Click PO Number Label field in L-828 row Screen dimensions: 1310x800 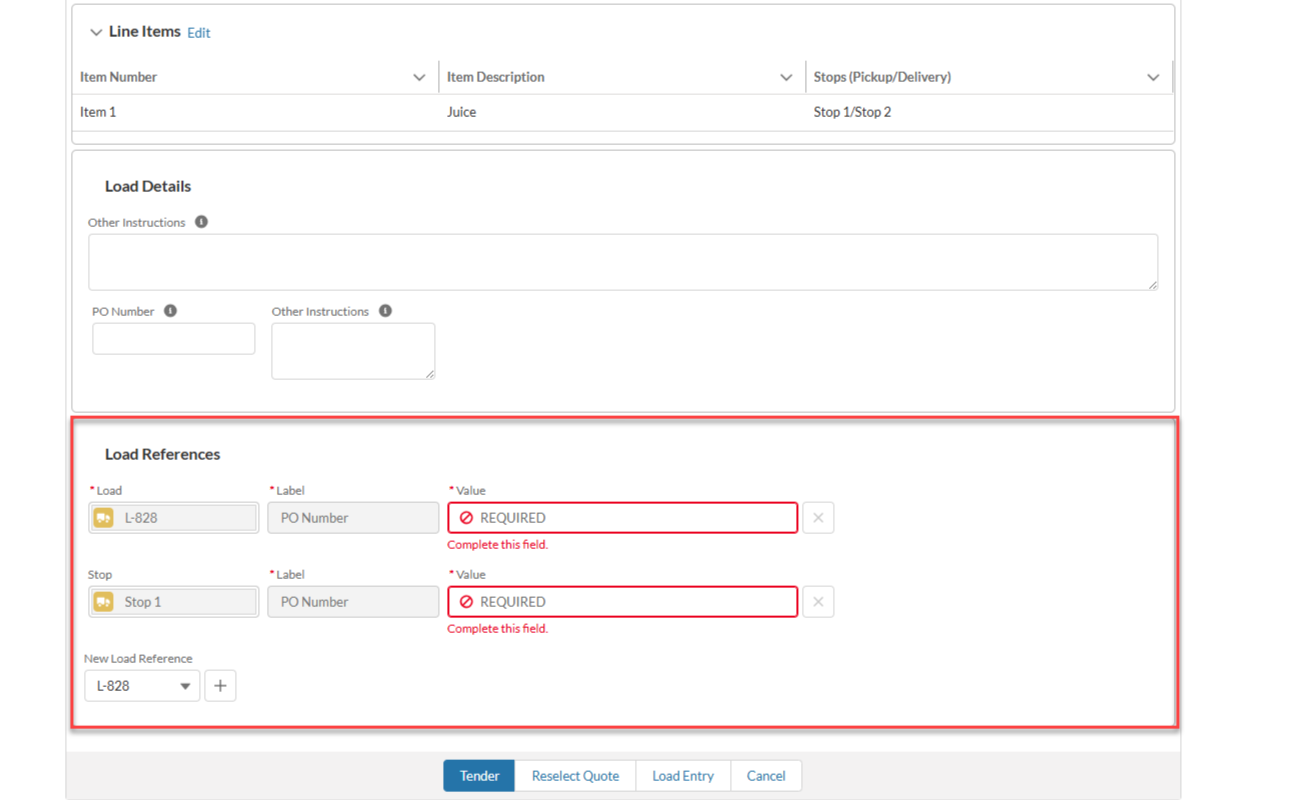click(353, 518)
